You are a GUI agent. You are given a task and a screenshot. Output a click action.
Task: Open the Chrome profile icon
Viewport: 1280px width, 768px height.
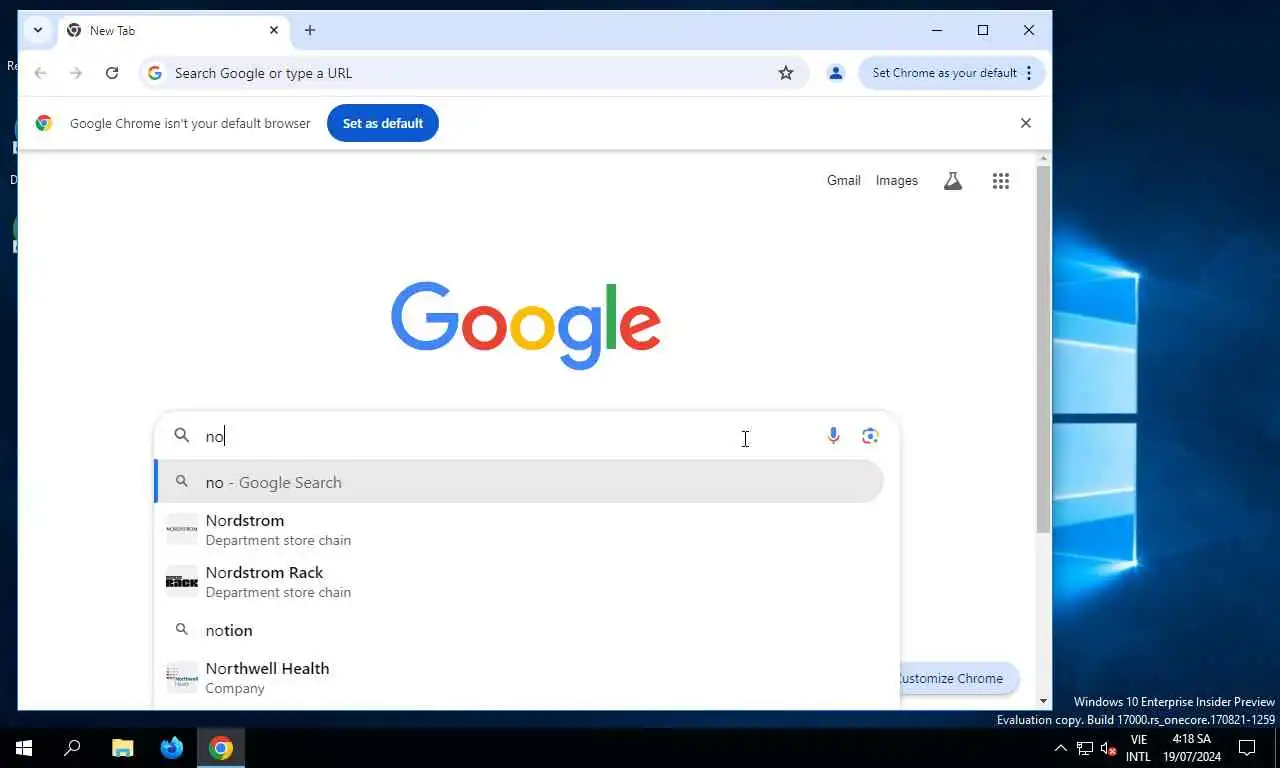[836, 73]
